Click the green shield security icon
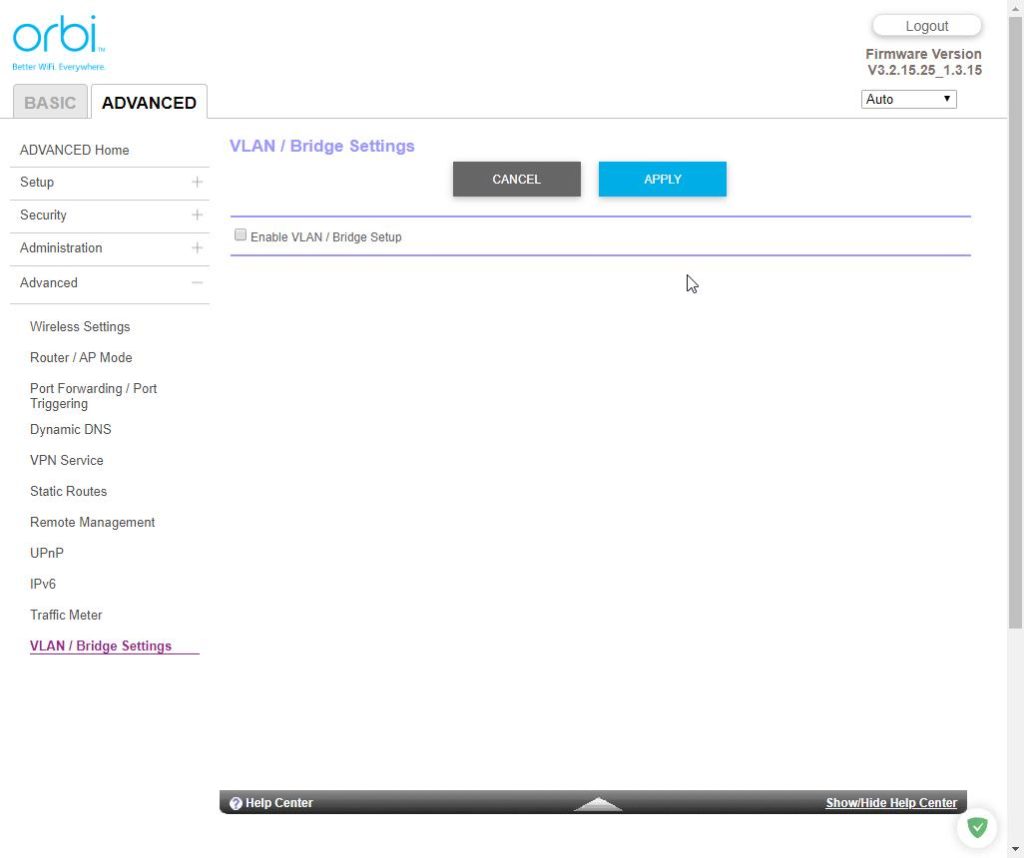Screen dimensions: 1024x858 click(977, 827)
